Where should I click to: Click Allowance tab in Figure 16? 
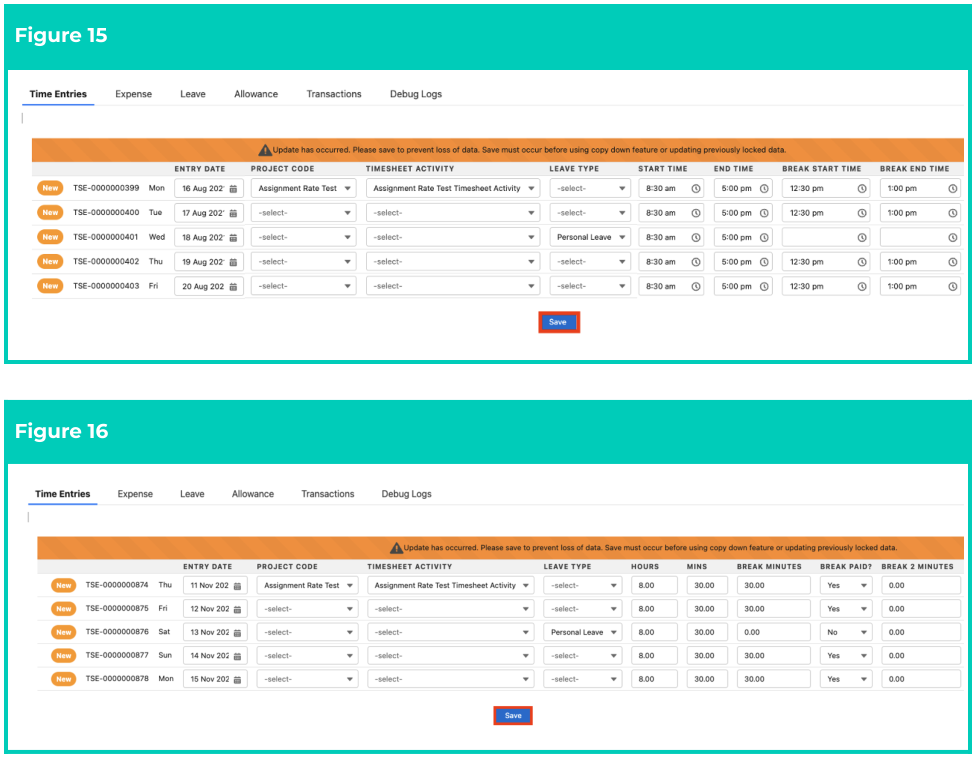(253, 494)
